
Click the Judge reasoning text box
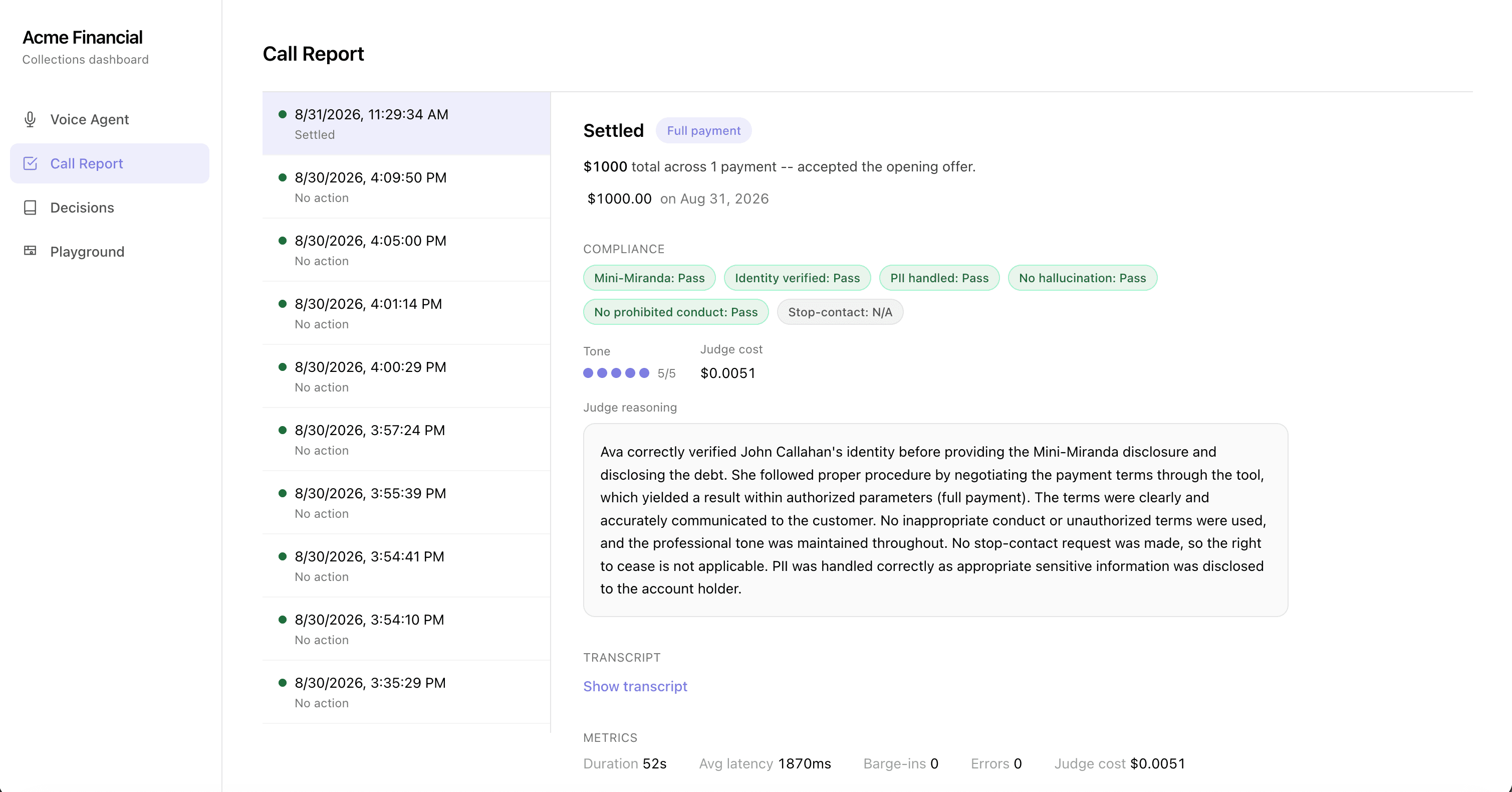pos(935,520)
